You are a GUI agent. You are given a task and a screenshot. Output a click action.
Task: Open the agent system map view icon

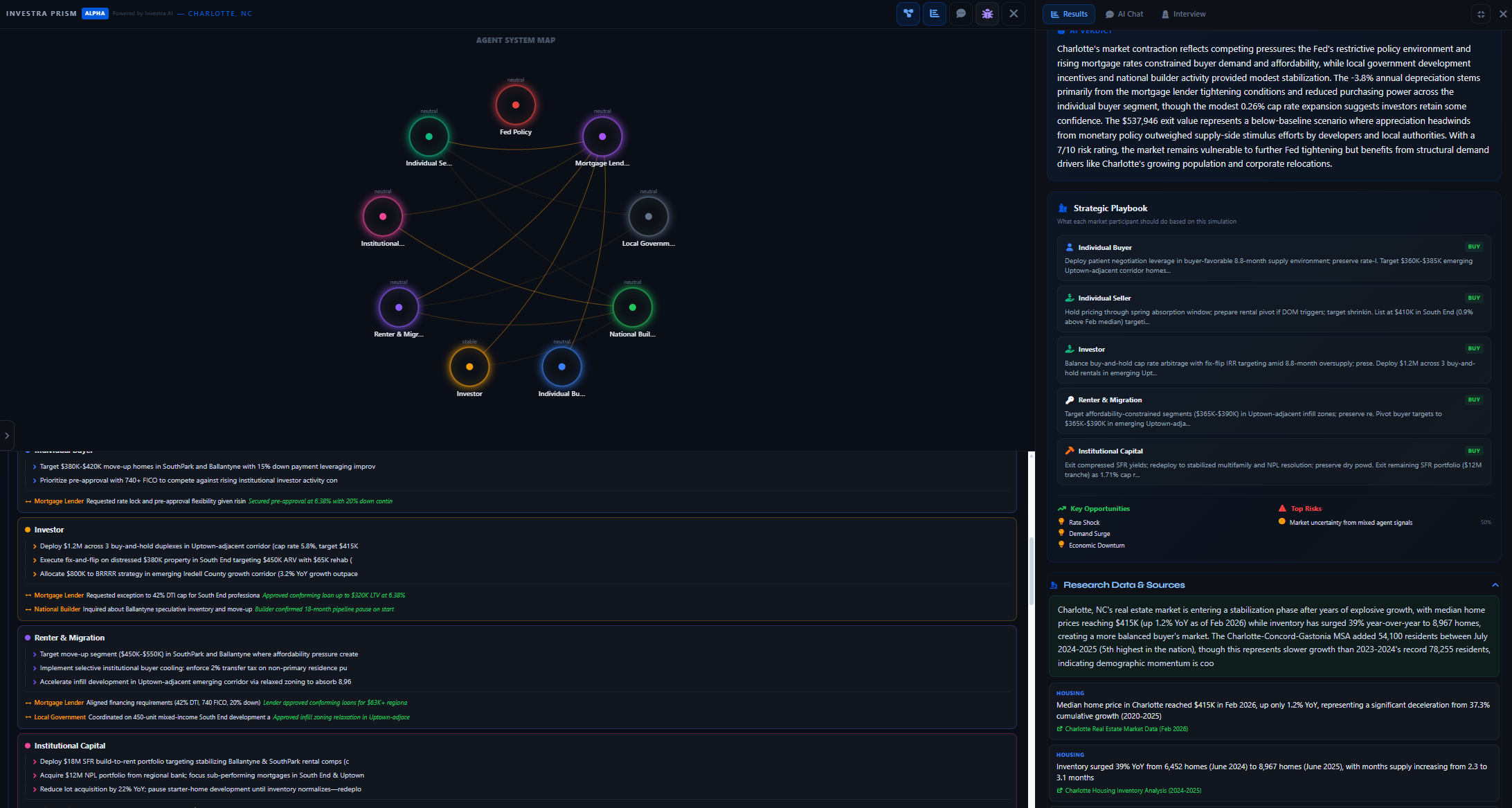[908, 14]
